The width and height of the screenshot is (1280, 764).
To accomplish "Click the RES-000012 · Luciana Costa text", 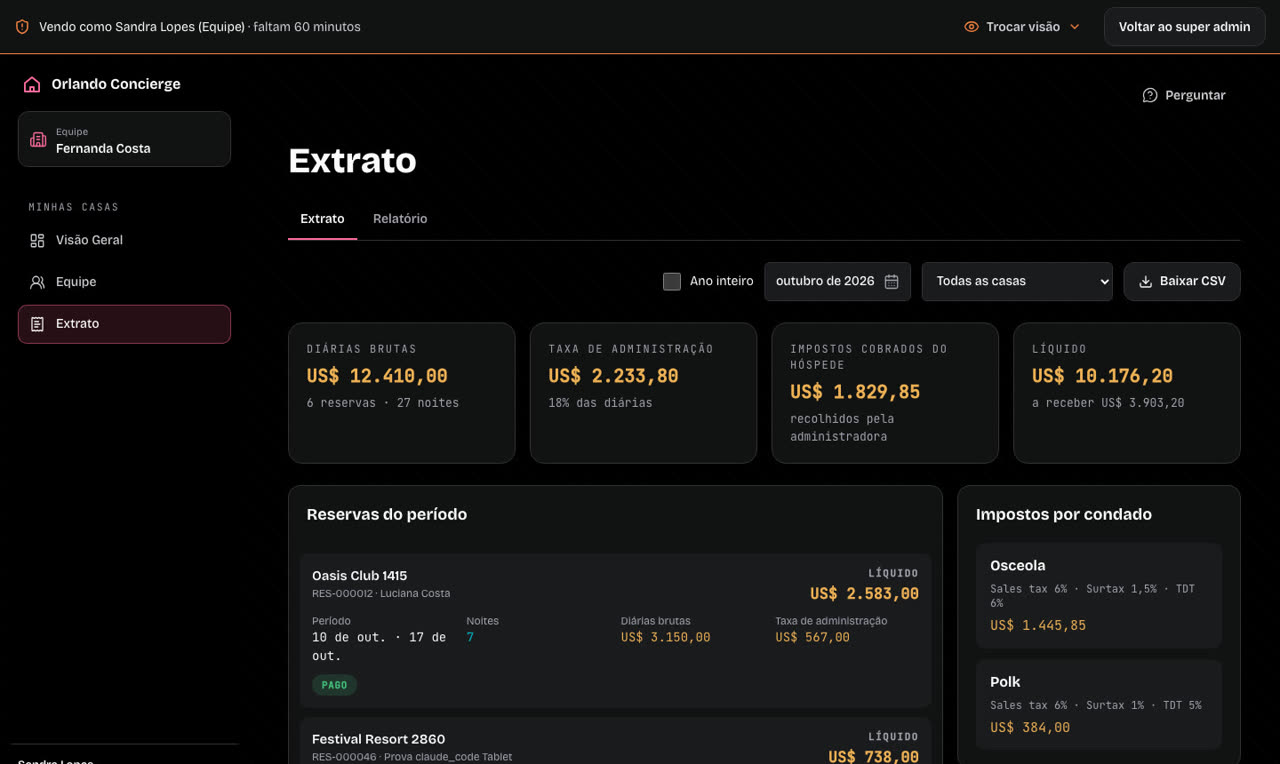I will point(381,593).
